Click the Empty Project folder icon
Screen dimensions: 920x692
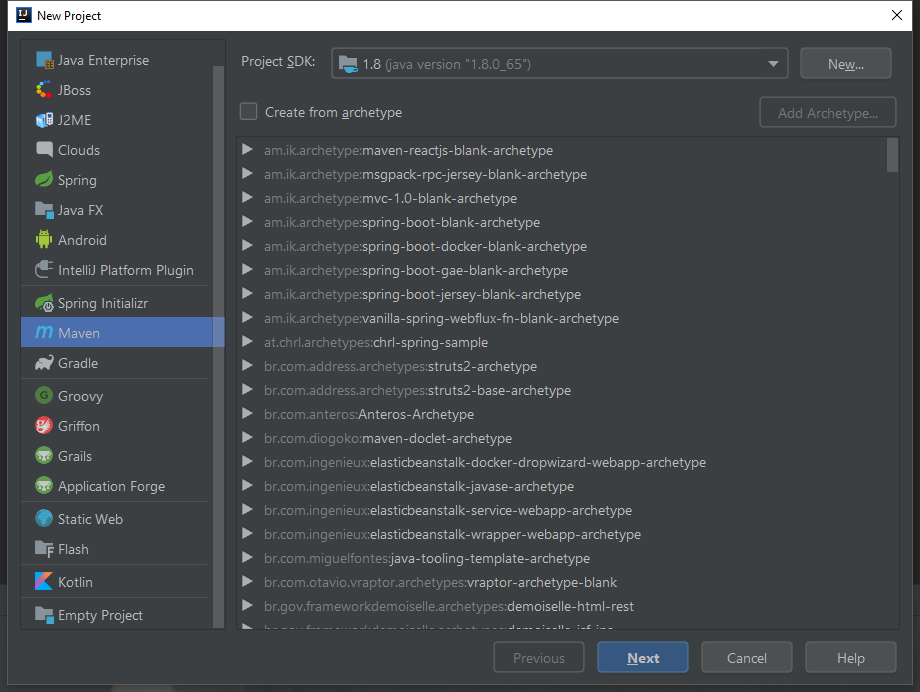(44, 615)
